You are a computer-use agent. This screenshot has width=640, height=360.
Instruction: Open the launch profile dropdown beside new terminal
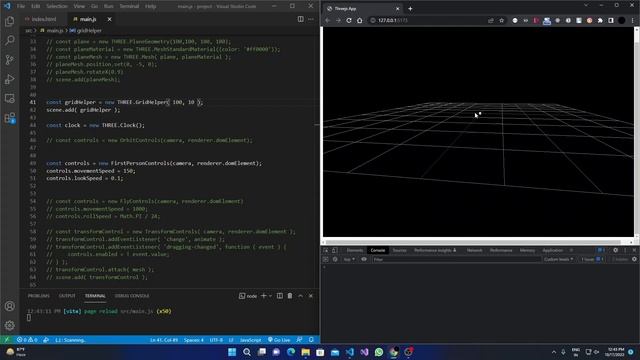[270, 296]
